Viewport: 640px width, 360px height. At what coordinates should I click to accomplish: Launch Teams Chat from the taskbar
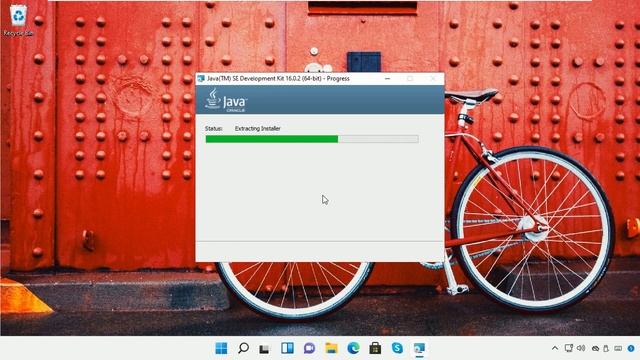309,348
